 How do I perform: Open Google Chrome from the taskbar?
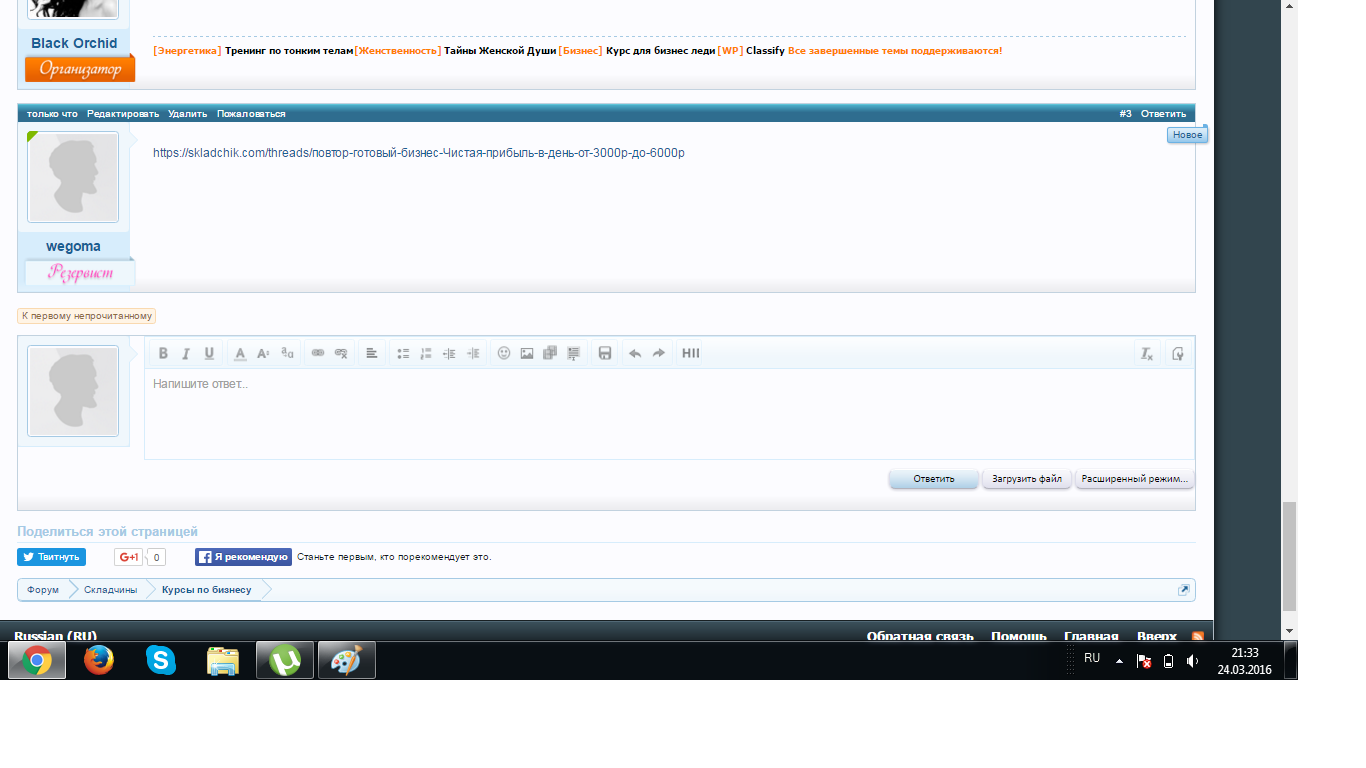[x=37, y=660]
